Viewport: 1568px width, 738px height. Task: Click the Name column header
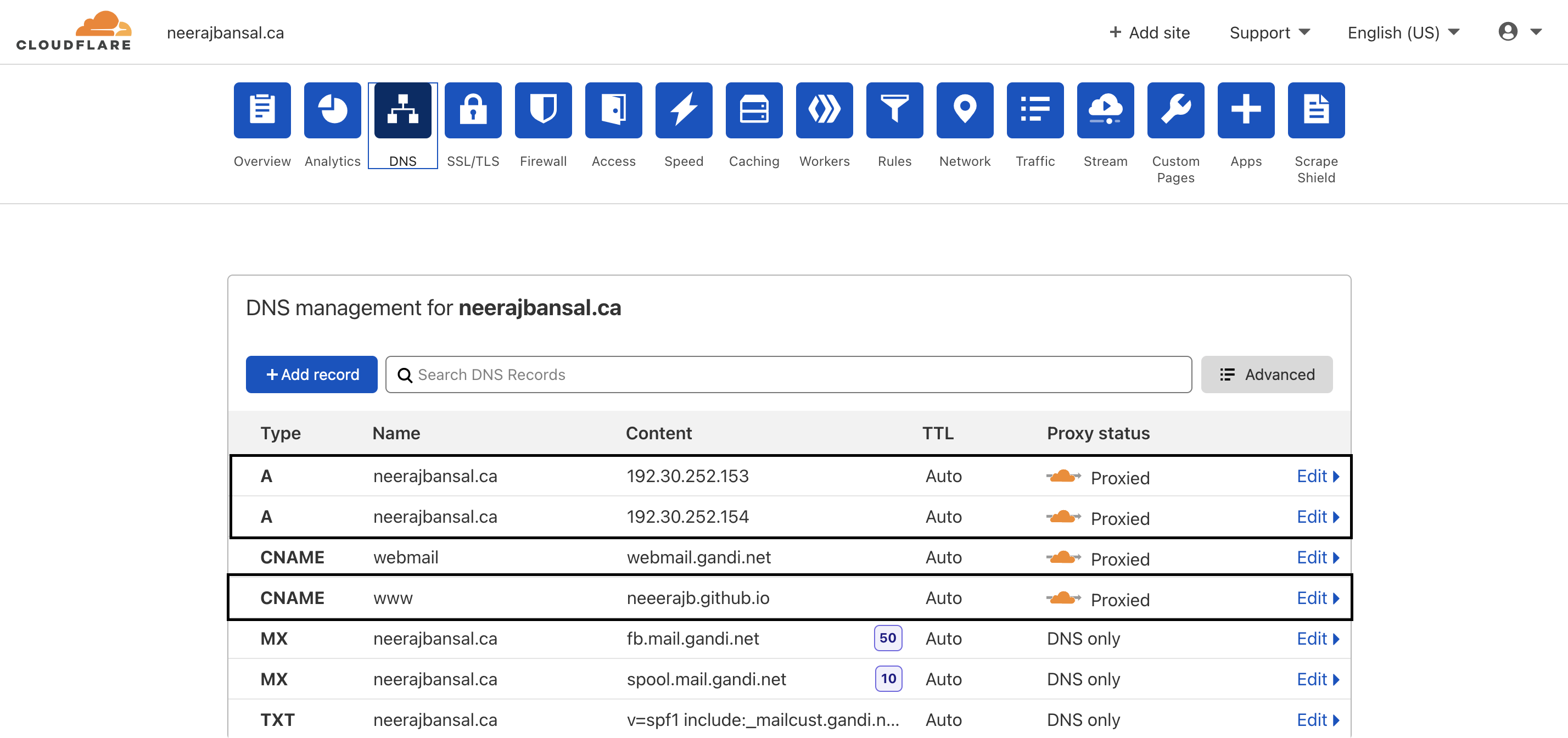(396, 433)
